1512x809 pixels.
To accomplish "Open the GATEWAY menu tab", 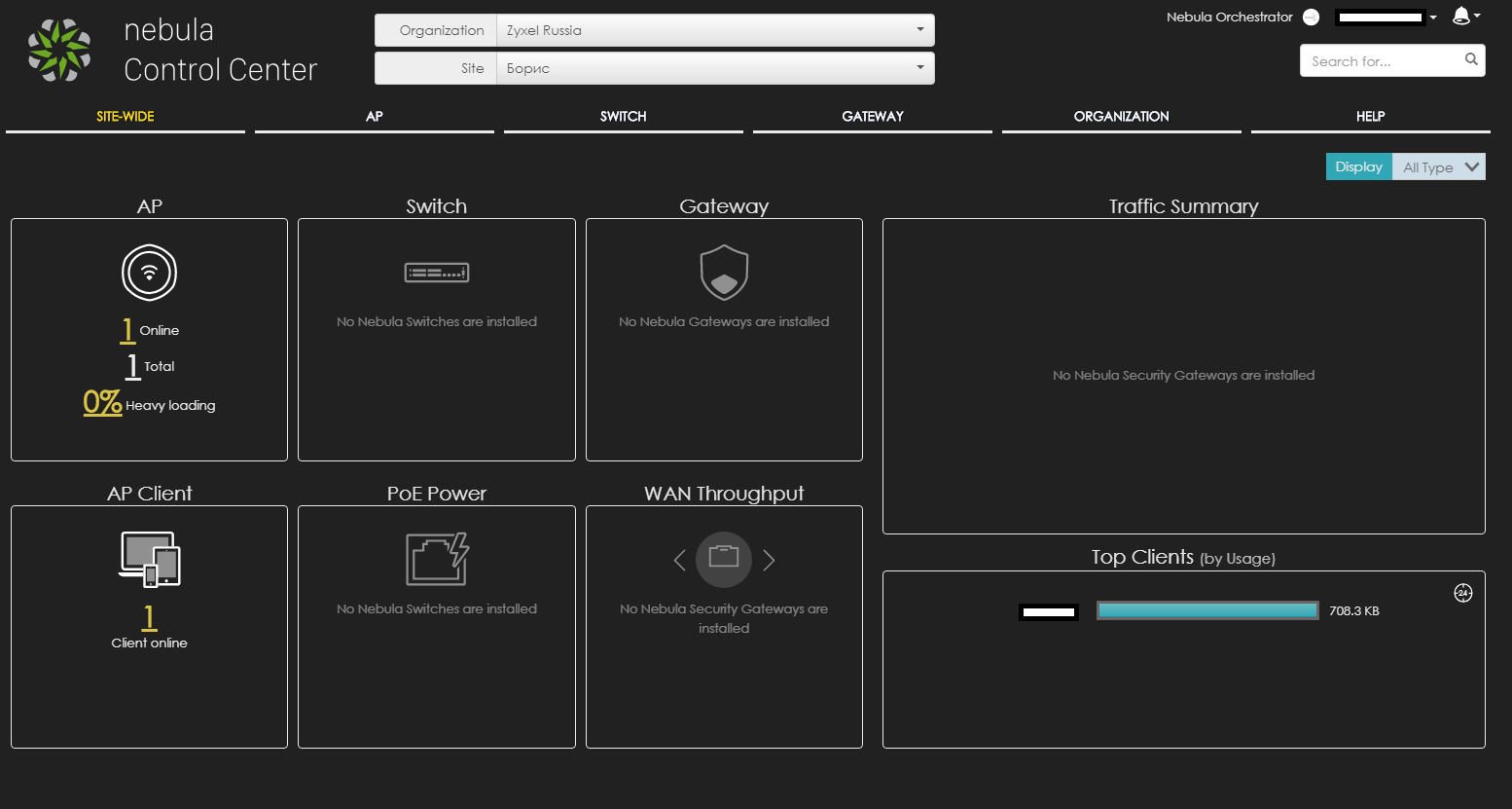I will tap(873, 116).
